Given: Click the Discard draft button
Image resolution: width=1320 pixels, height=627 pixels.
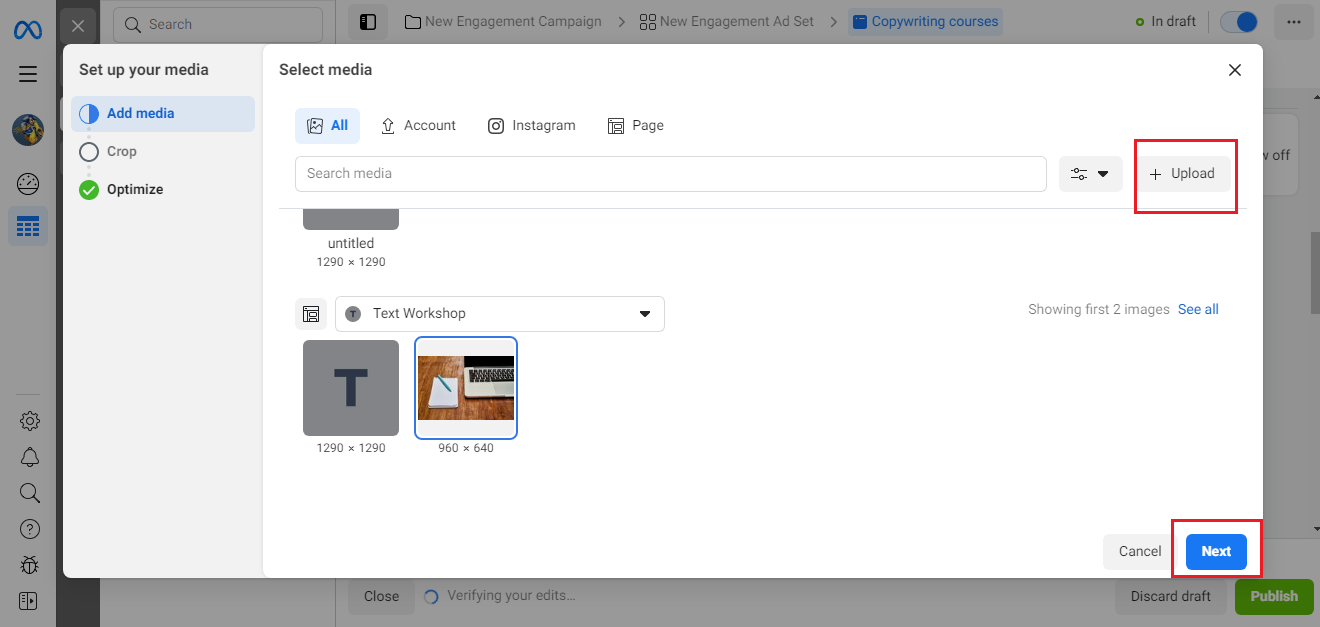Looking at the screenshot, I should click(x=1171, y=596).
